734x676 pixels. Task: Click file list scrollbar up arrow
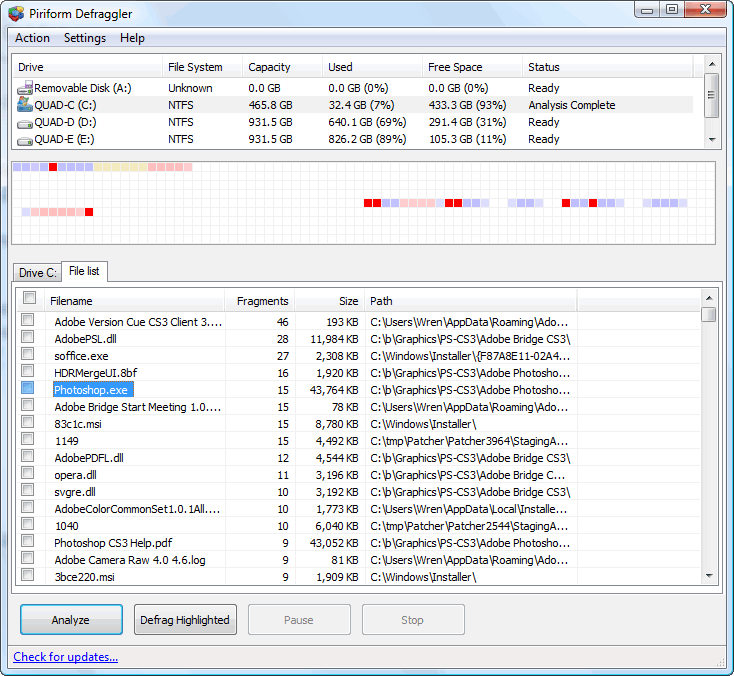(709, 298)
